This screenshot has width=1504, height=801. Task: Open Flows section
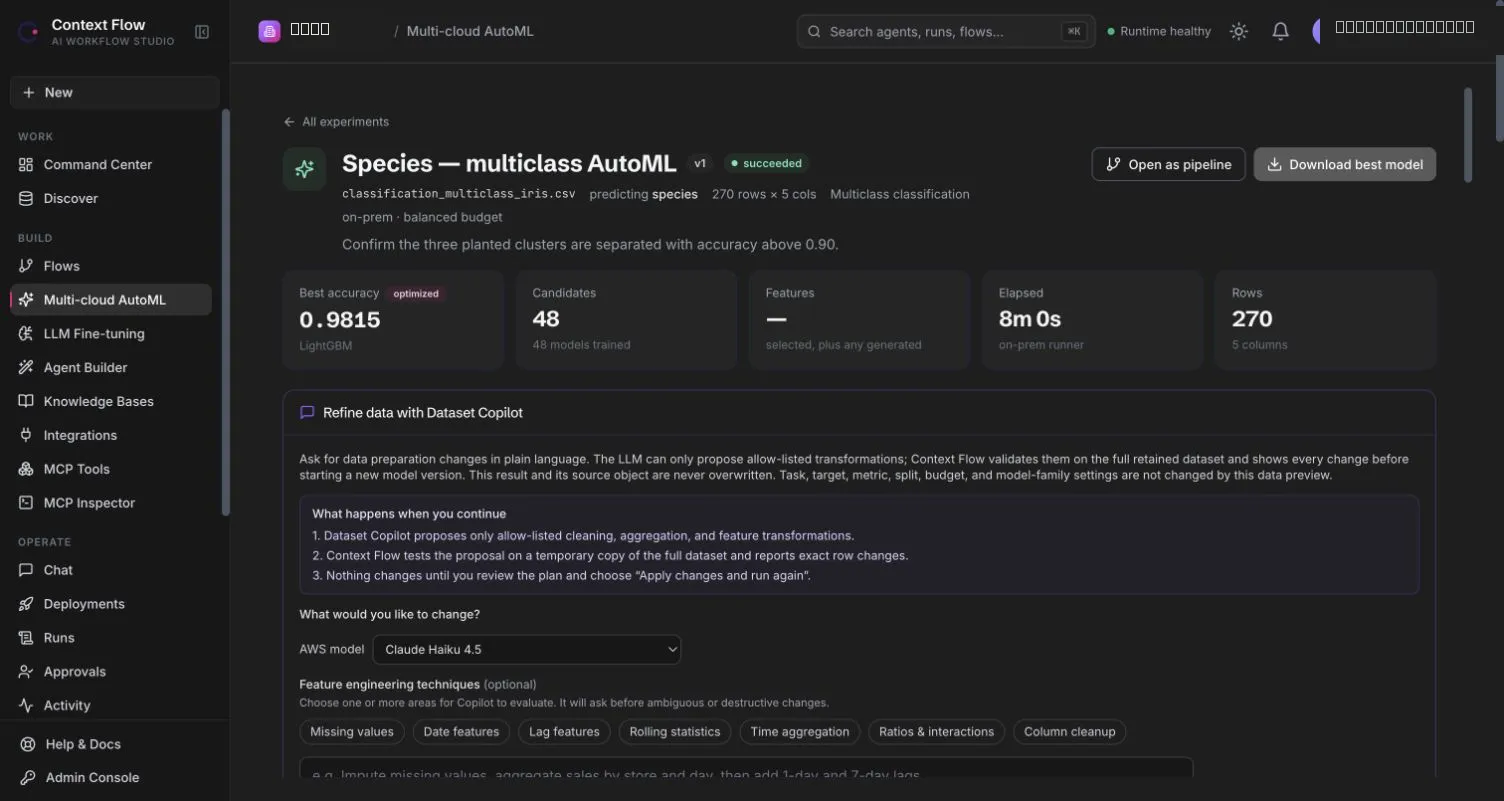pos(111,266)
